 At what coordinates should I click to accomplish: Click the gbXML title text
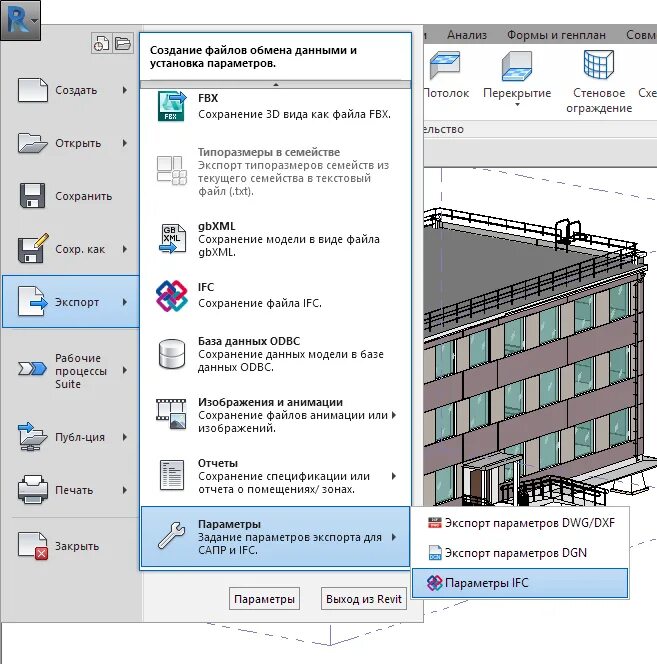click(x=216, y=226)
